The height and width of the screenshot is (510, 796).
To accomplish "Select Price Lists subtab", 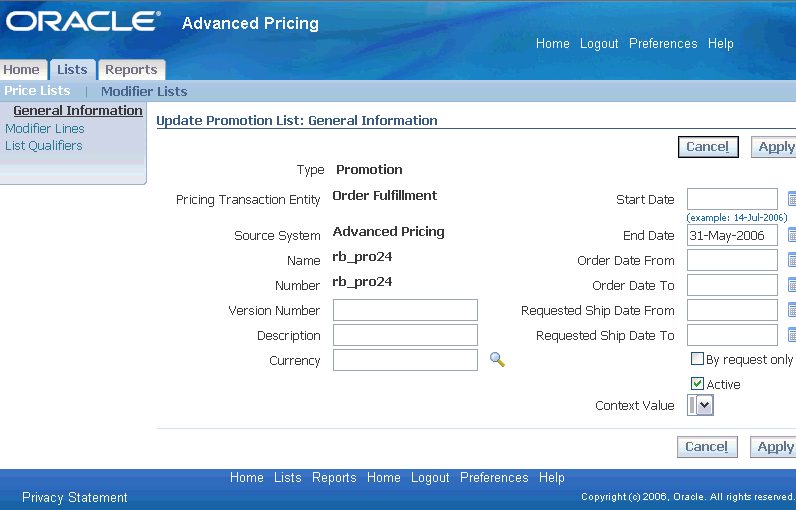I will [x=38, y=90].
